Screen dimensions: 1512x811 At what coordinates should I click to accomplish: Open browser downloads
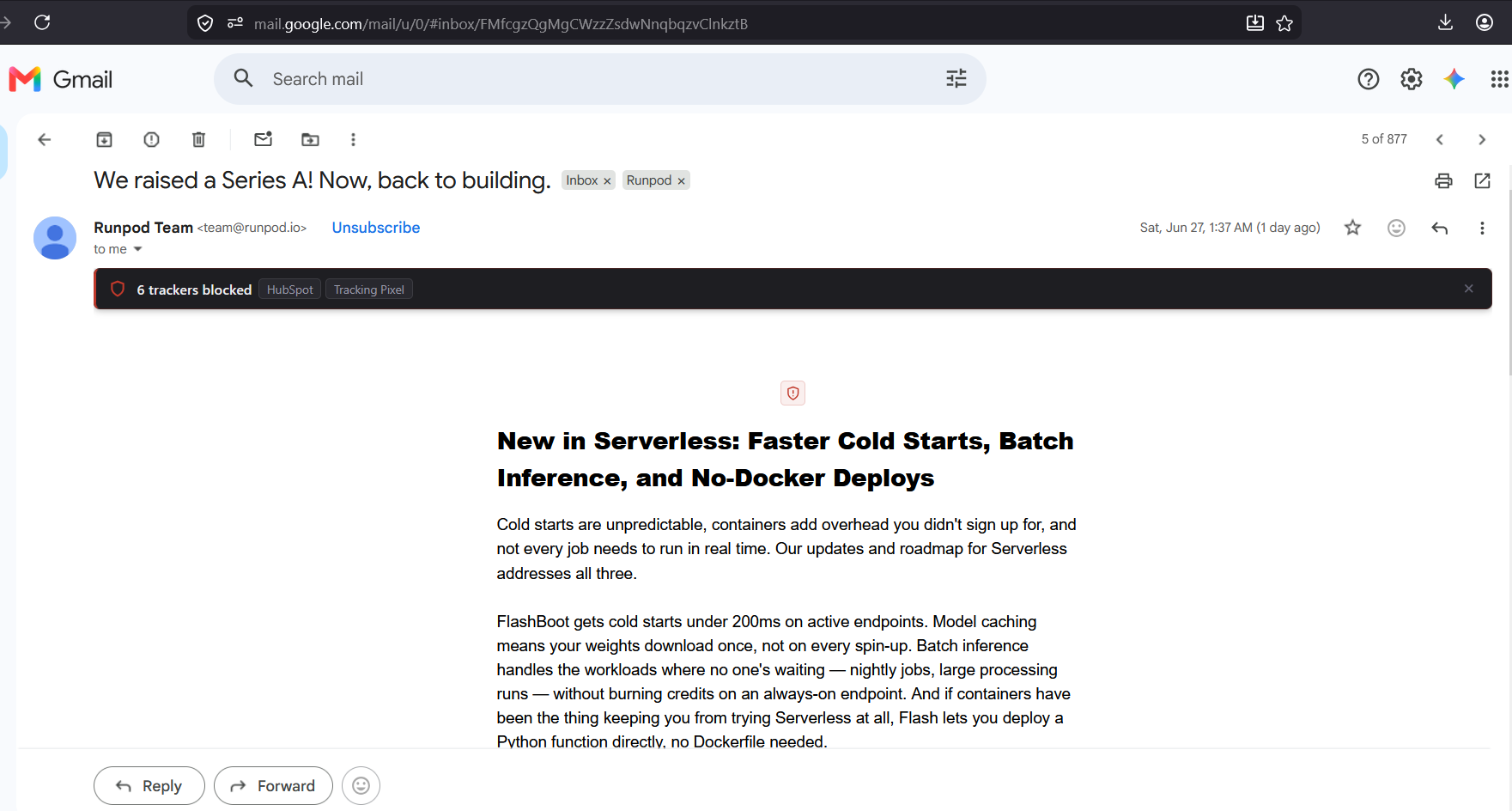pyautogui.click(x=1446, y=22)
